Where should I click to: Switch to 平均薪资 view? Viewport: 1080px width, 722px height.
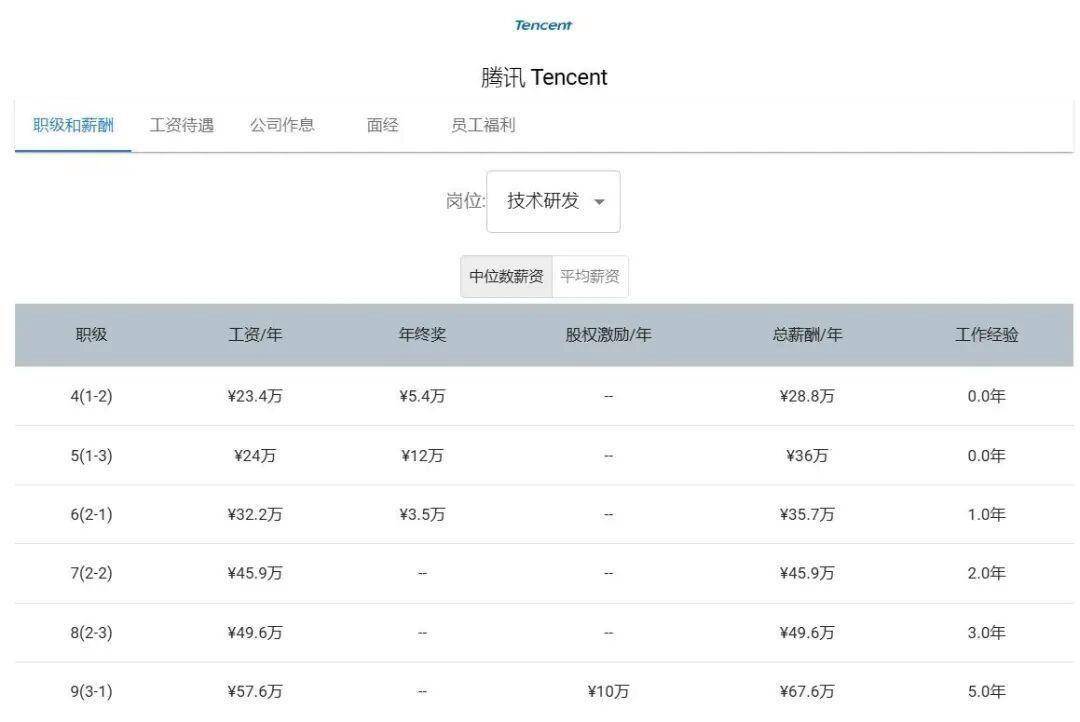pyautogui.click(x=590, y=277)
